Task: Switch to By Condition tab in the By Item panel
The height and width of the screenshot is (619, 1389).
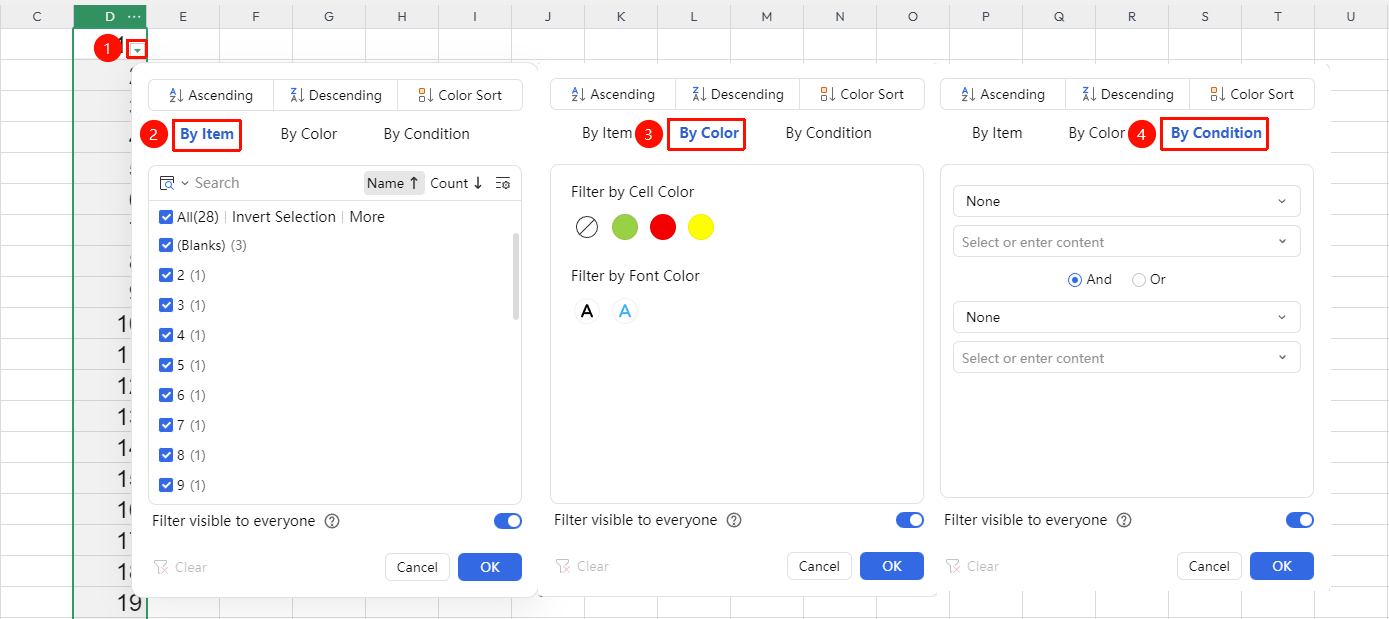Action: [x=427, y=134]
